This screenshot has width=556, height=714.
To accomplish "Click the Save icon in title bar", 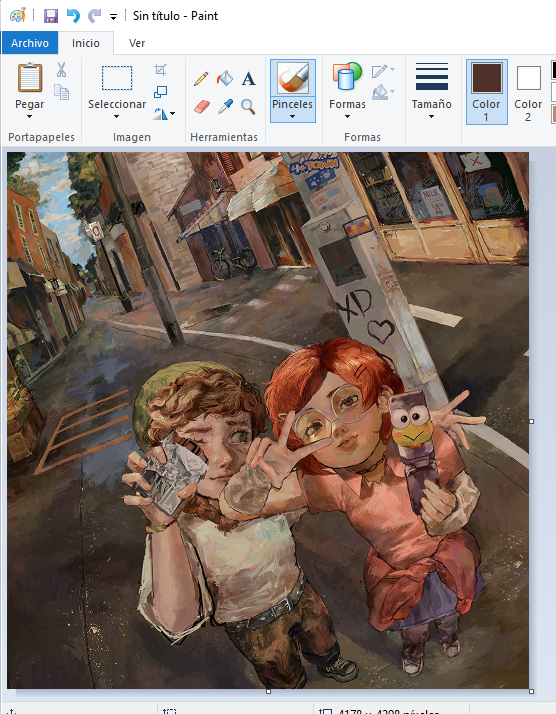I will click(51, 16).
